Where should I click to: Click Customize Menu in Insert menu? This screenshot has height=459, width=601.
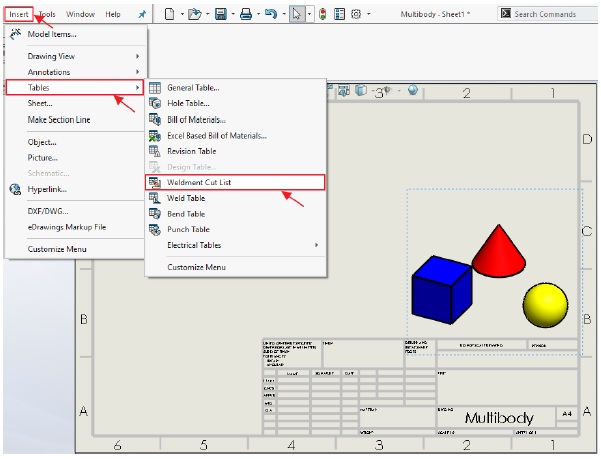point(57,249)
